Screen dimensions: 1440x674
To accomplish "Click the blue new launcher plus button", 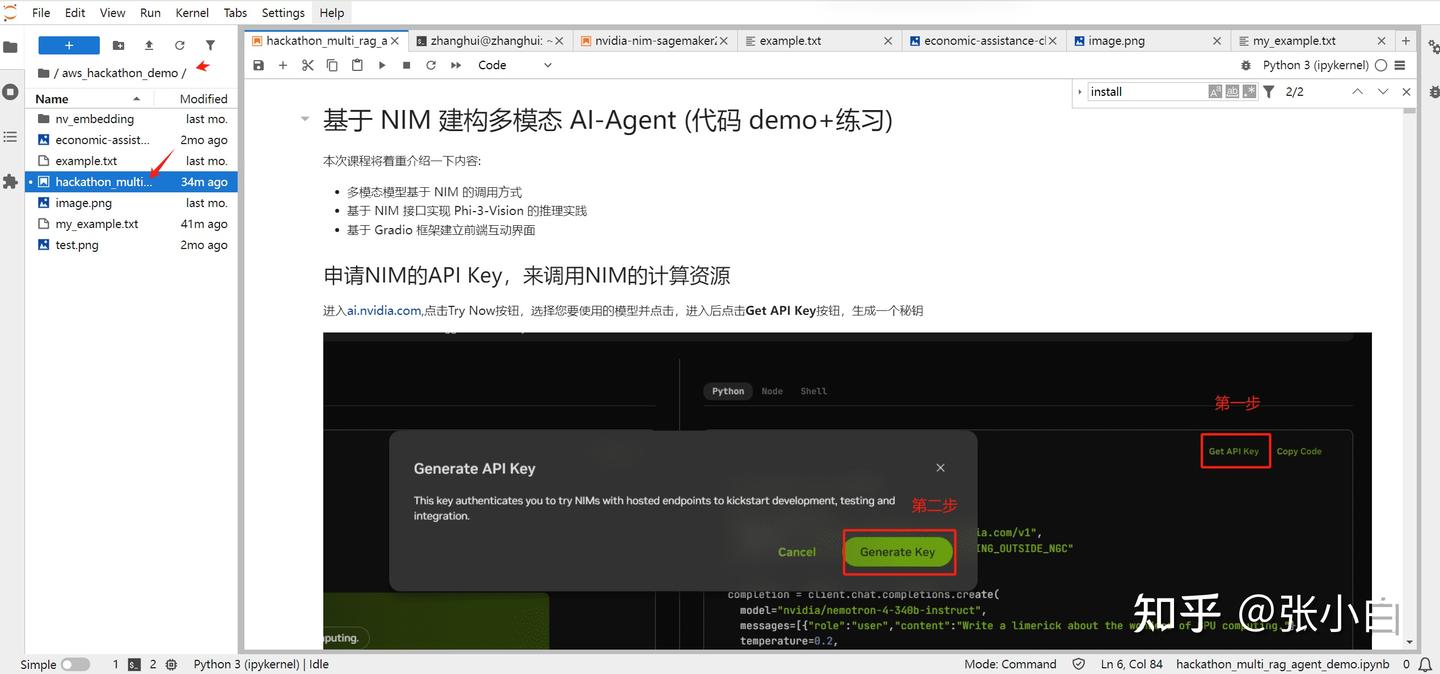I will coord(69,45).
